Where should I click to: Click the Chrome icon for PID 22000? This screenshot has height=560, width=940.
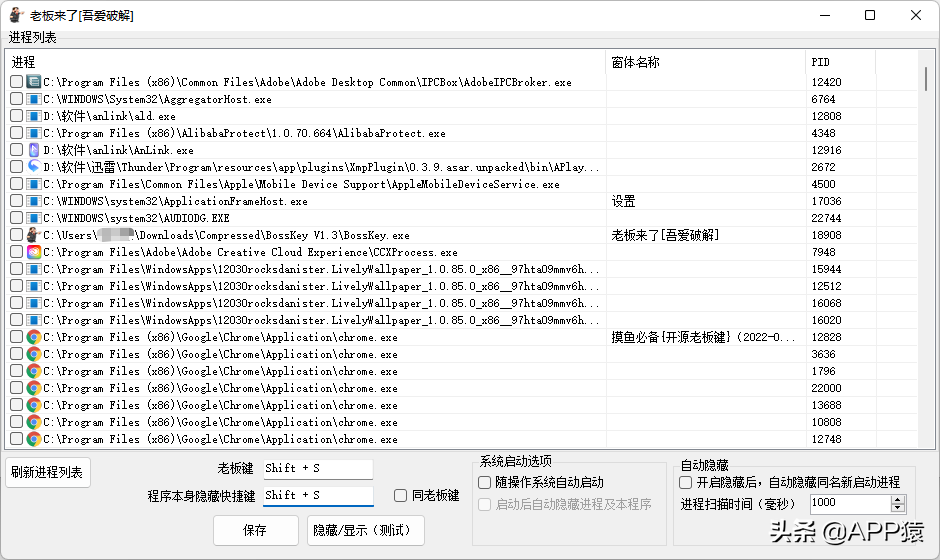[x=34, y=388]
